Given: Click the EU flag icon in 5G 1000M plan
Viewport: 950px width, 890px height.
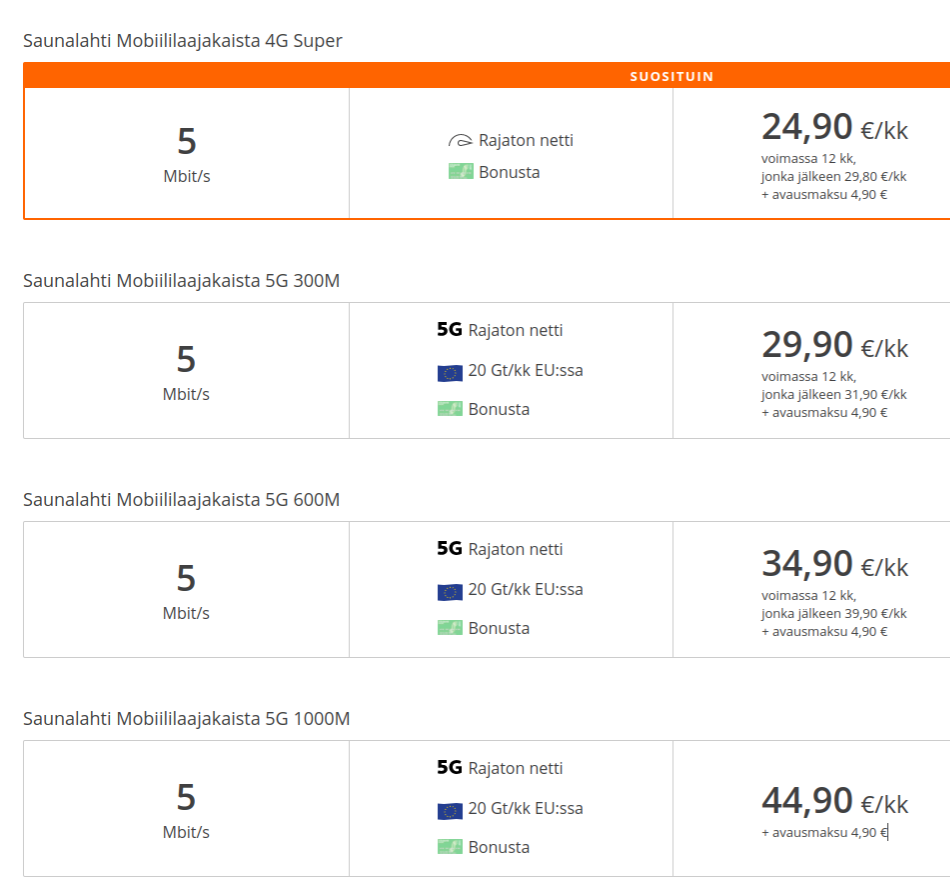Looking at the screenshot, I should click(450, 811).
